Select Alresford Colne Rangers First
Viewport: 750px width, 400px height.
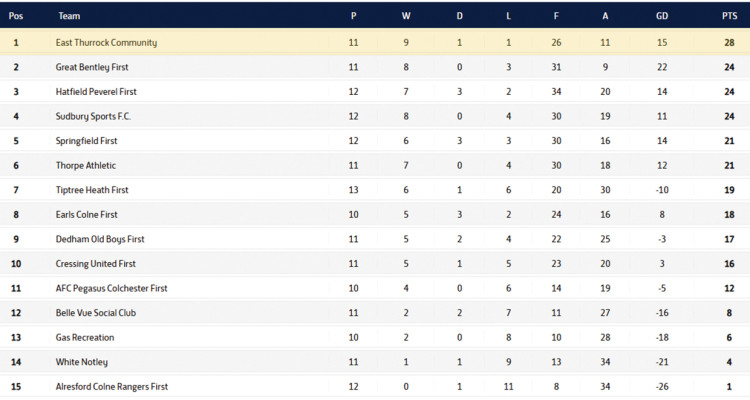(112, 386)
